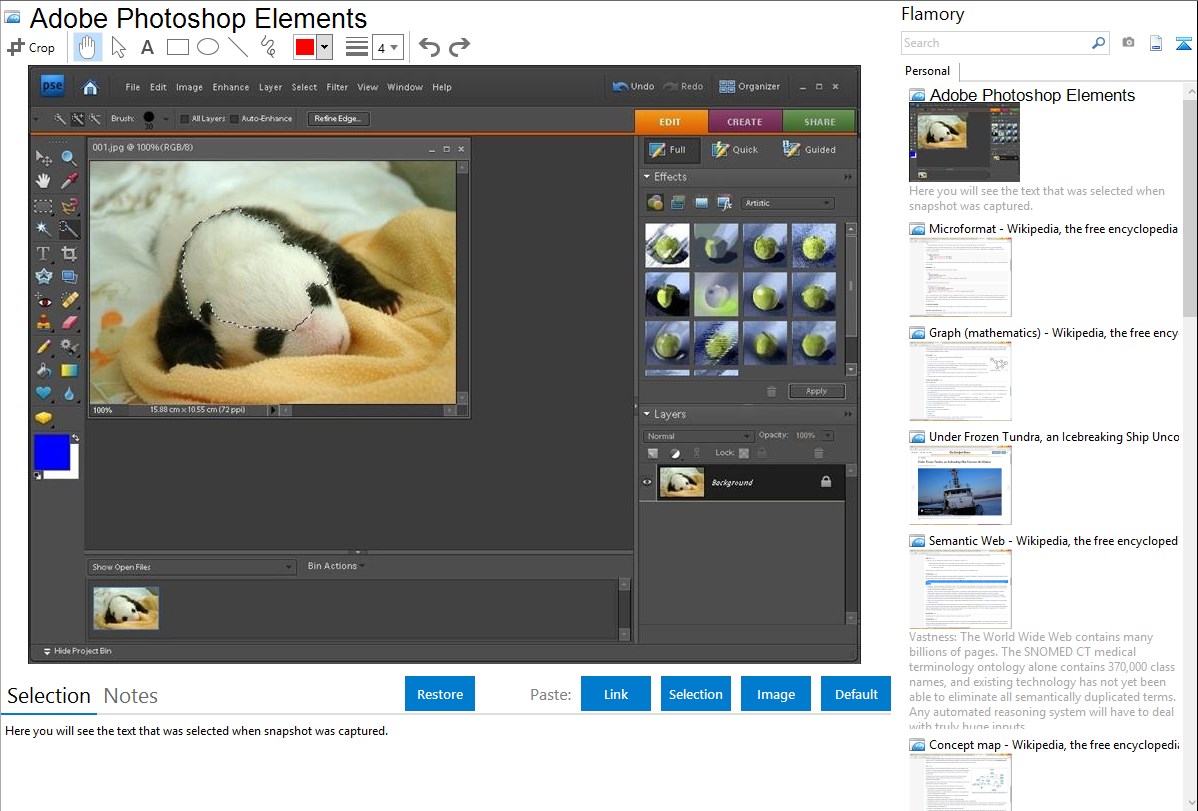The width and height of the screenshot is (1198, 811).
Task: Click the camera icon in Flamory panel
Action: (1128, 43)
